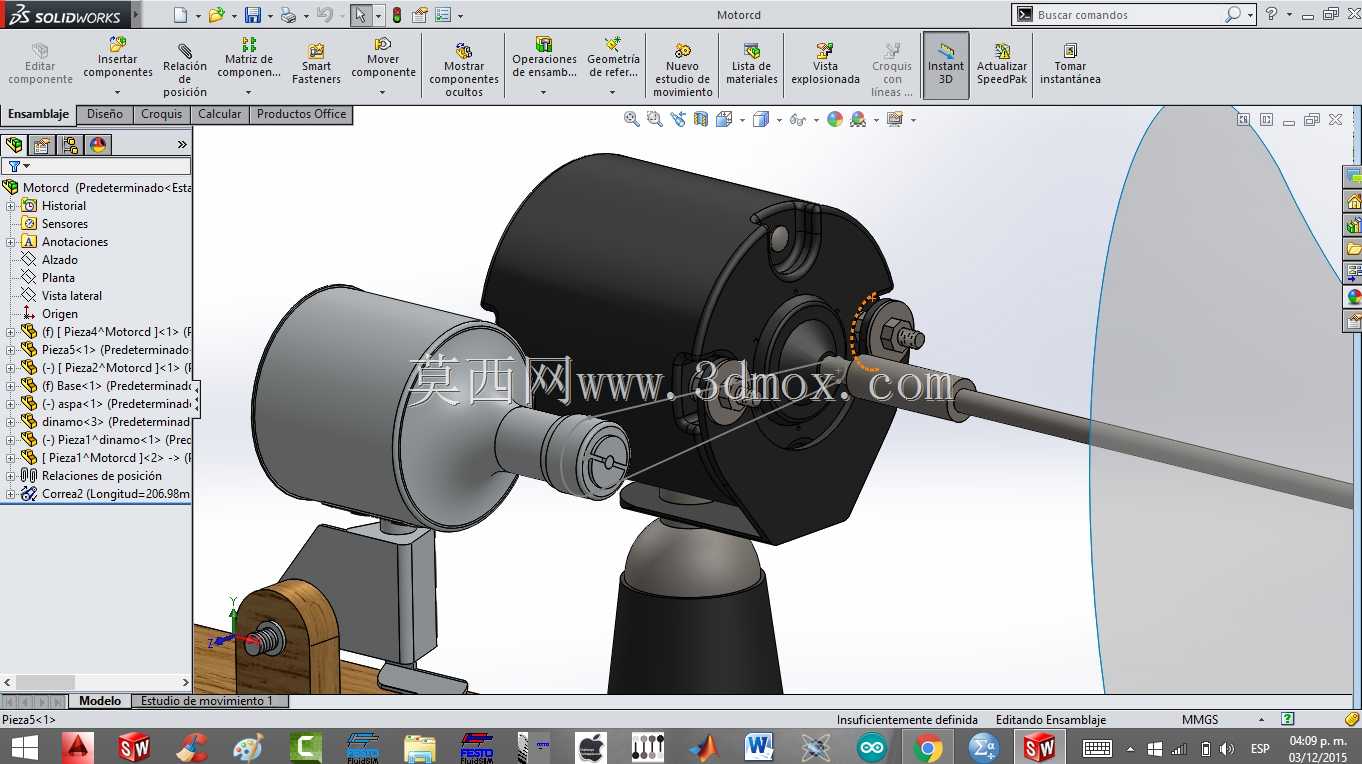Screen dimensions: 1362x764
Task: Open the Options list icon in quick toolbar
Action: (442, 15)
